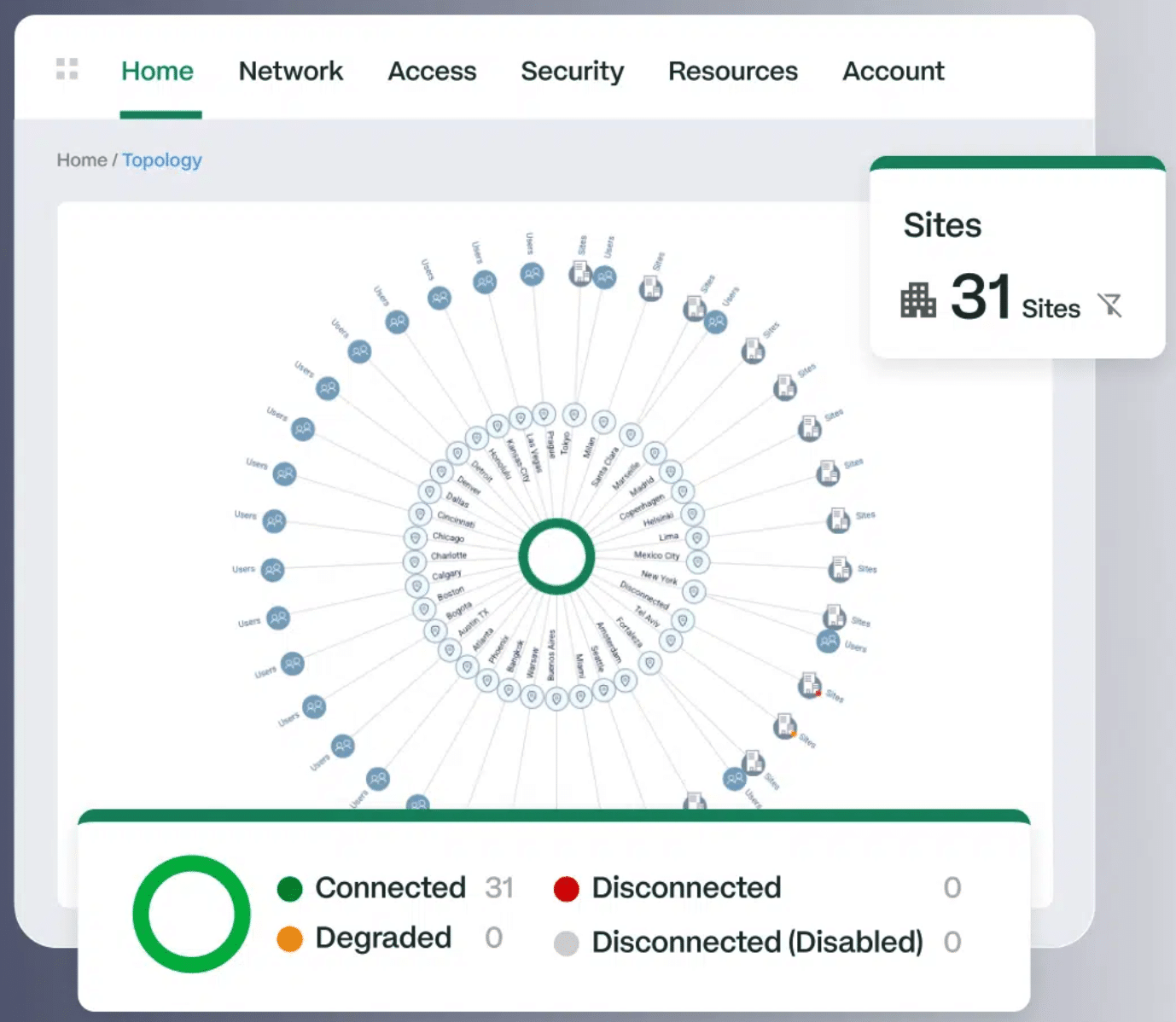Click the Topology breadcrumb link
Screen dimensions: 1176x1022
162,160
